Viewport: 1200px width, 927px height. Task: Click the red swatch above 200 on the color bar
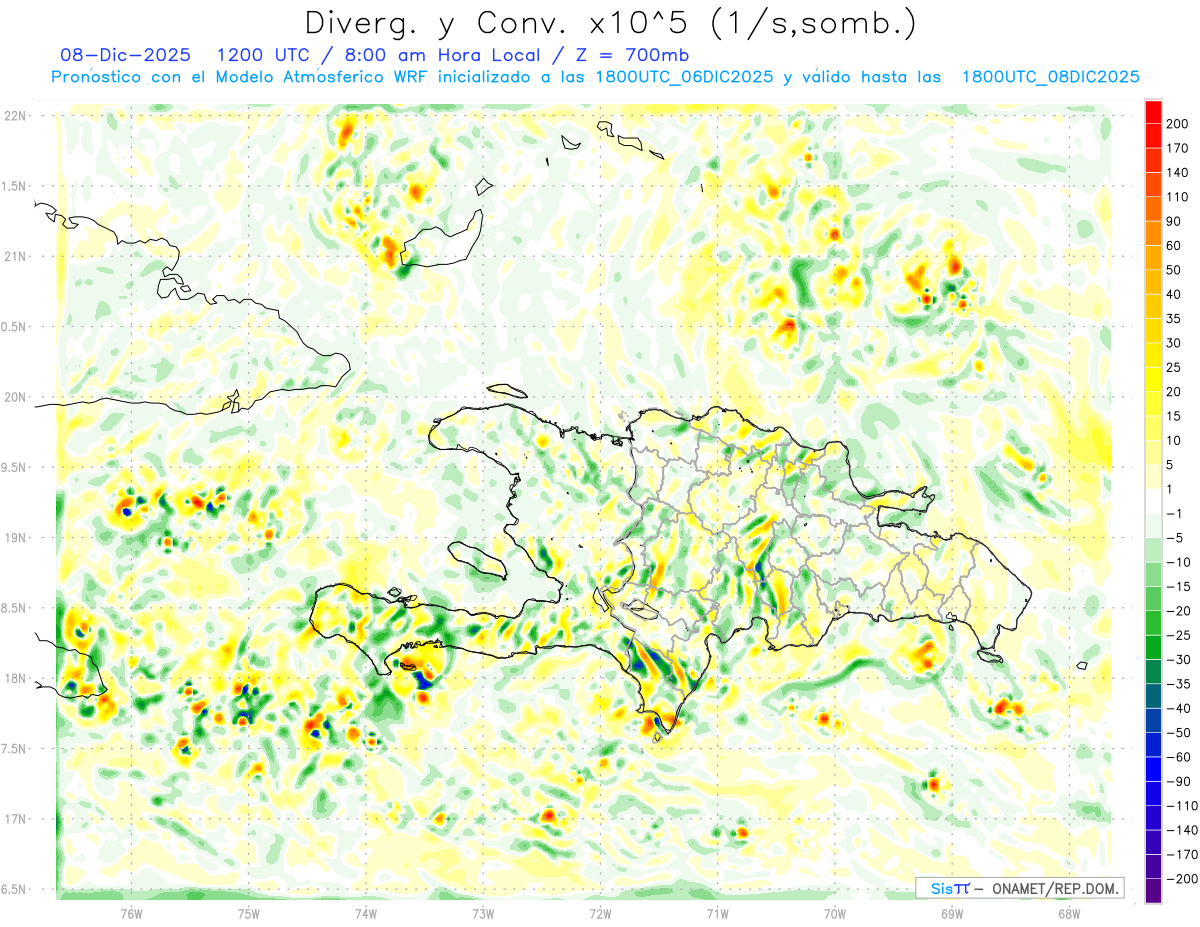[1153, 112]
